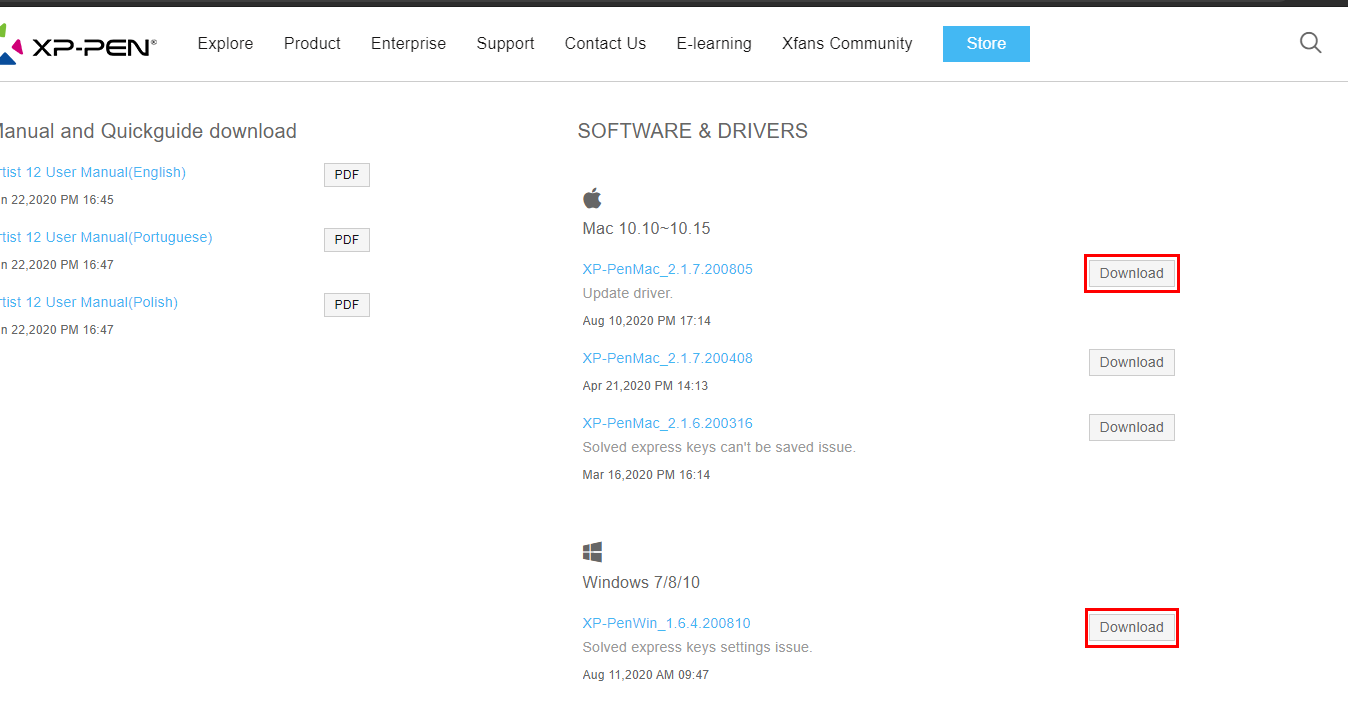Screen dimensions: 1348x707
Task: Open XP-PenMac_2.1.7.200805 driver link
Action: point(667,269)
